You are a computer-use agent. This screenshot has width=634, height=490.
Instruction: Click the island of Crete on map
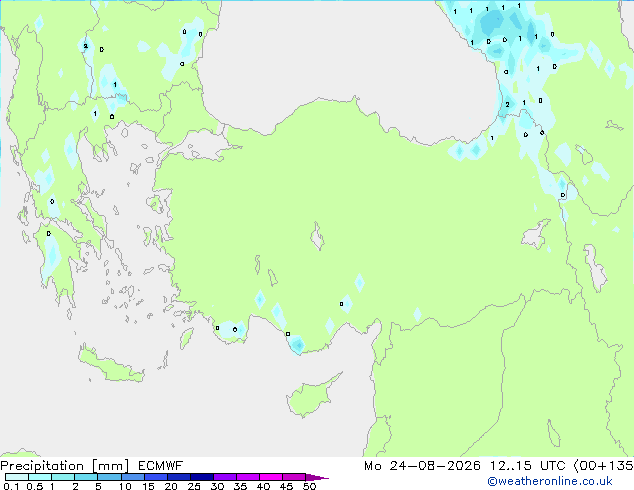point(110,365)
